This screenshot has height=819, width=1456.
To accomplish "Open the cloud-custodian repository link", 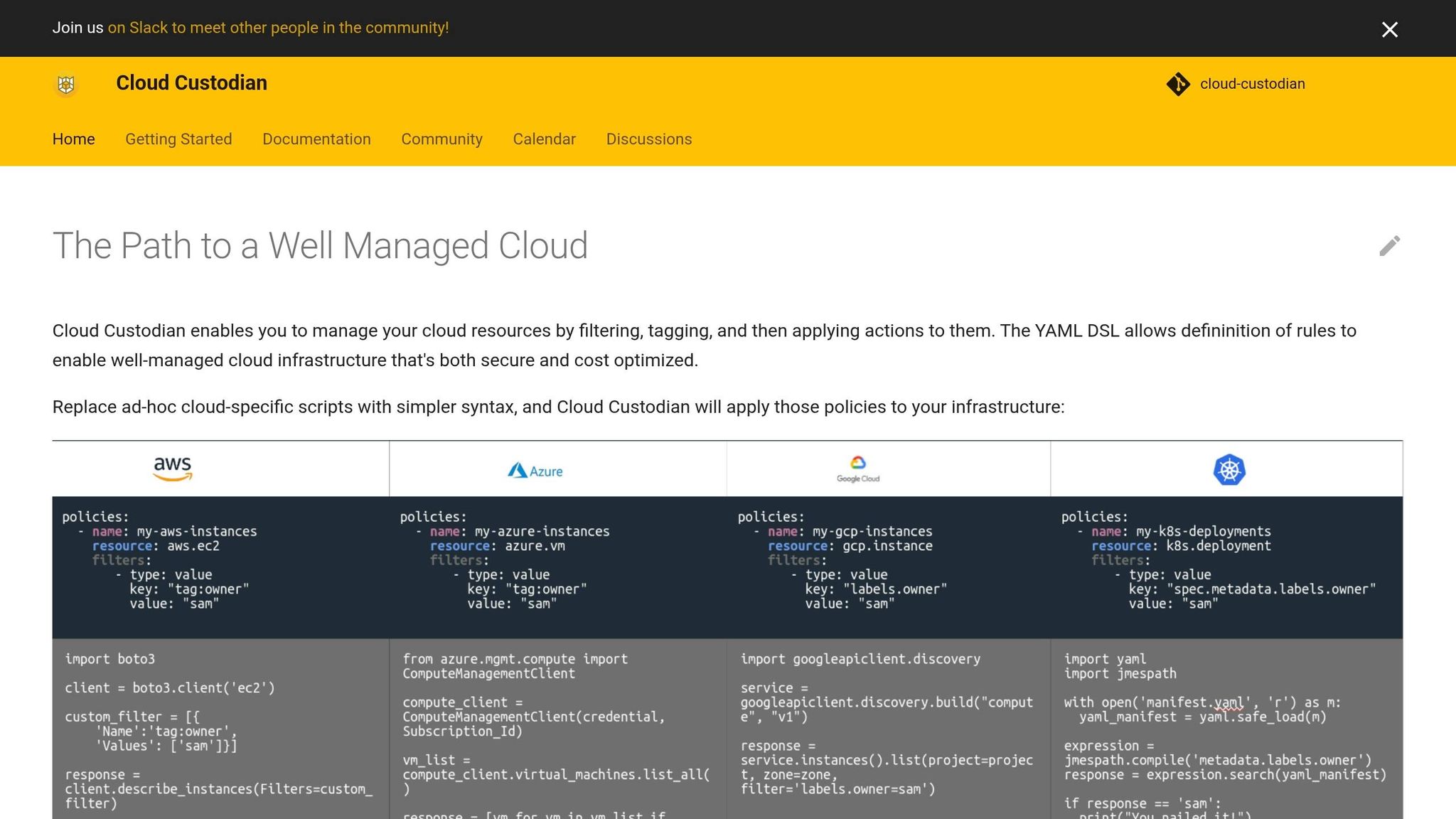I will tap(1252, 84).
